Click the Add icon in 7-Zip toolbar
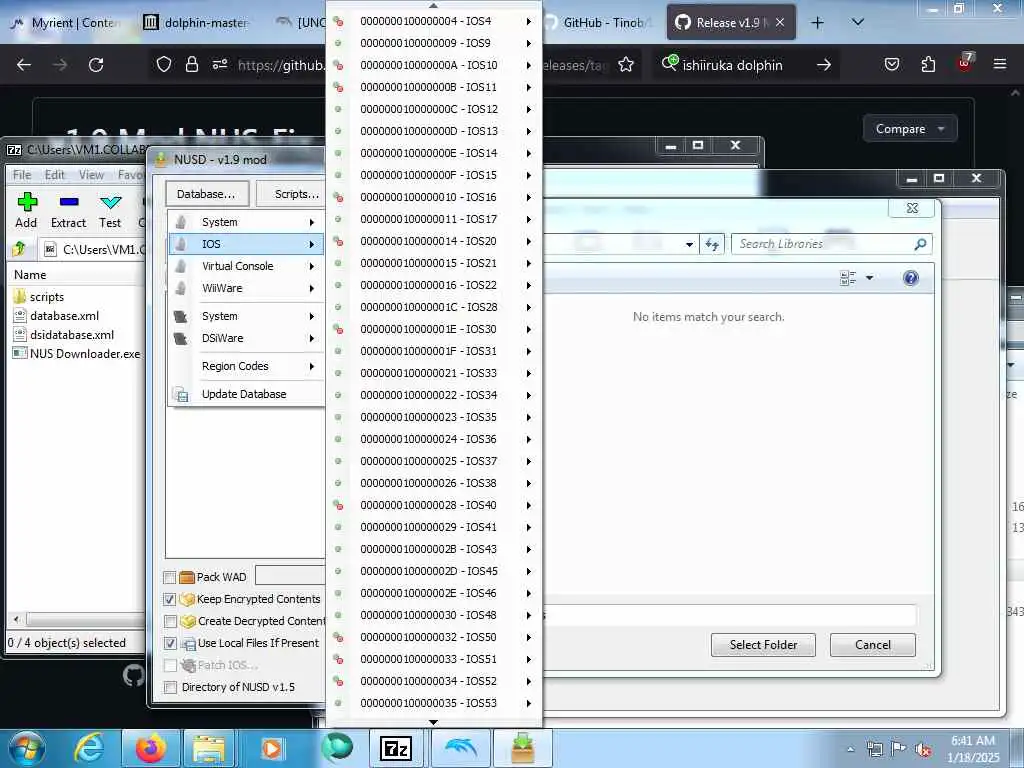The height and width of the screenshot is (768, 1024). (x=27, y=202)
